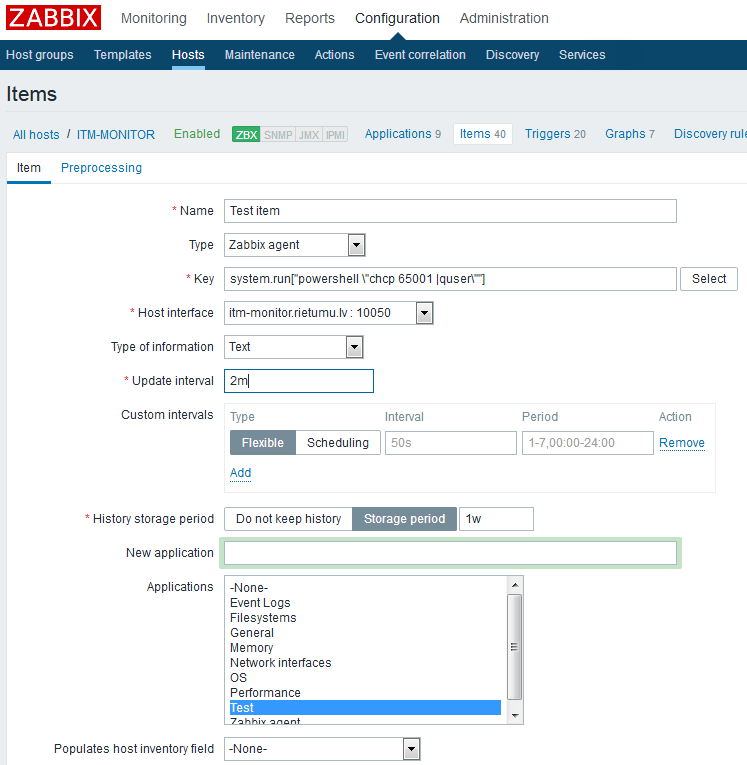
Task: Go to Discovery submenu
Action: click(512, 55)
